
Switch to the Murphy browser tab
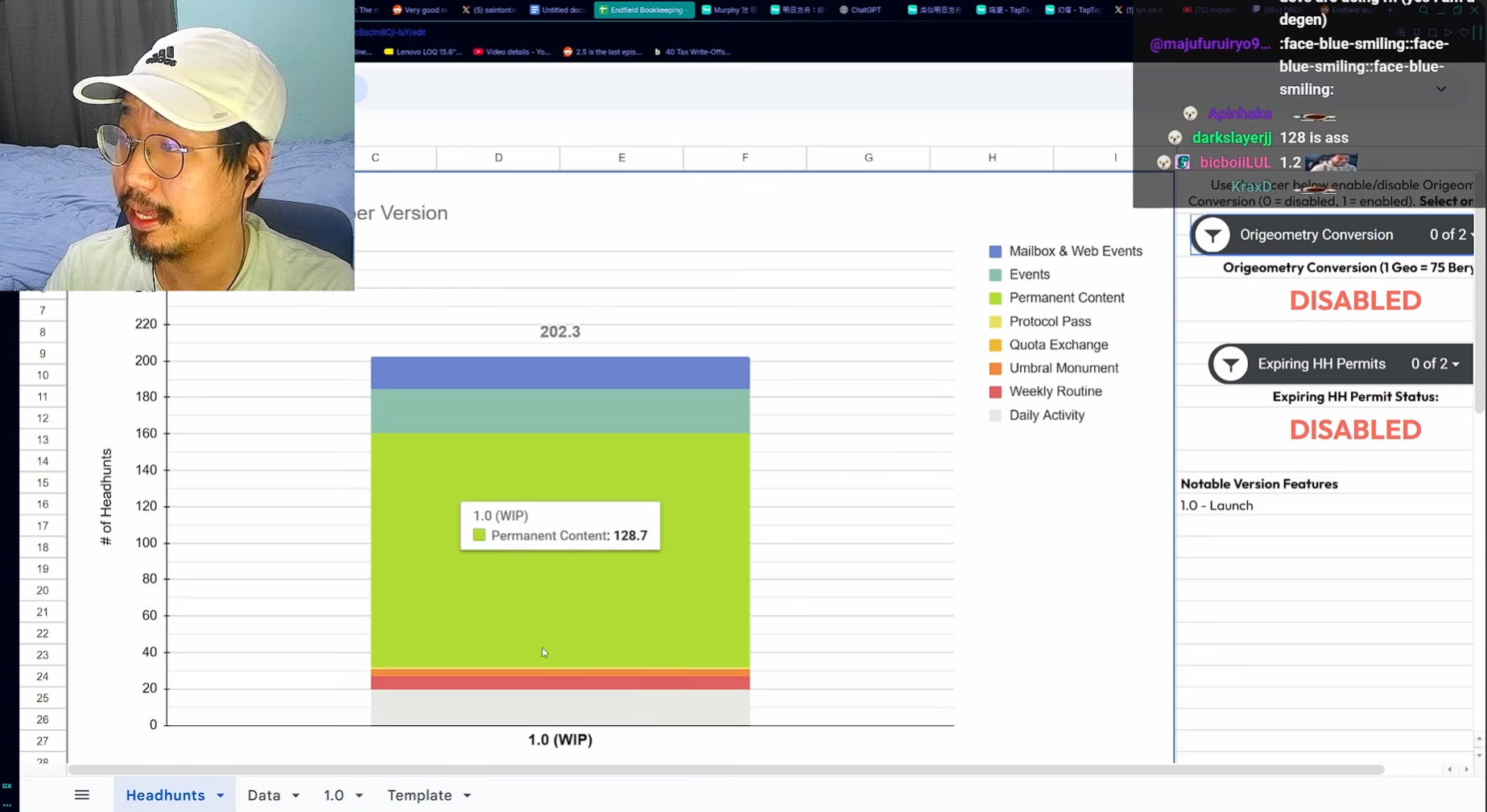pos(729,10)
